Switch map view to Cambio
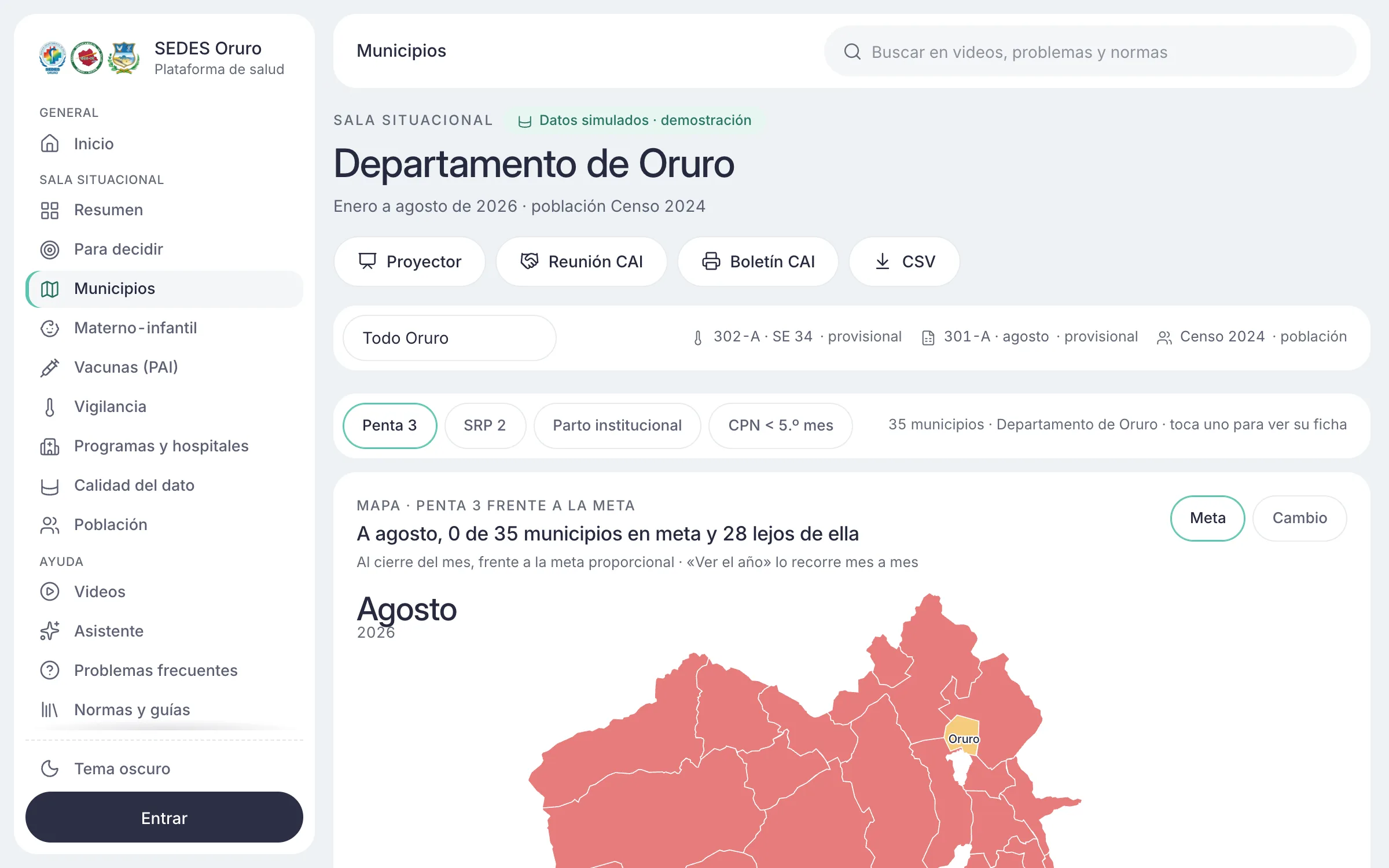Screen dimensions: 1389x868 pos(1299,518)
